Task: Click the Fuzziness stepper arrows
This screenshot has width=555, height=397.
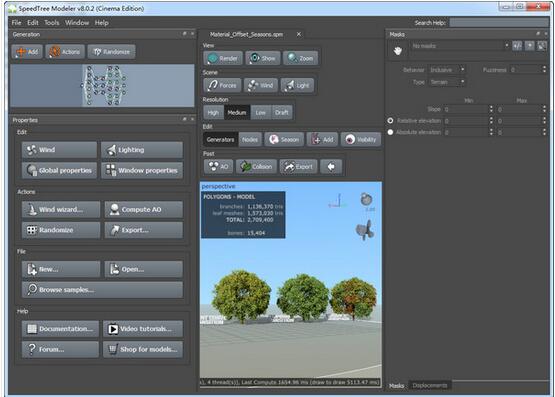Action: coord(544,69)
